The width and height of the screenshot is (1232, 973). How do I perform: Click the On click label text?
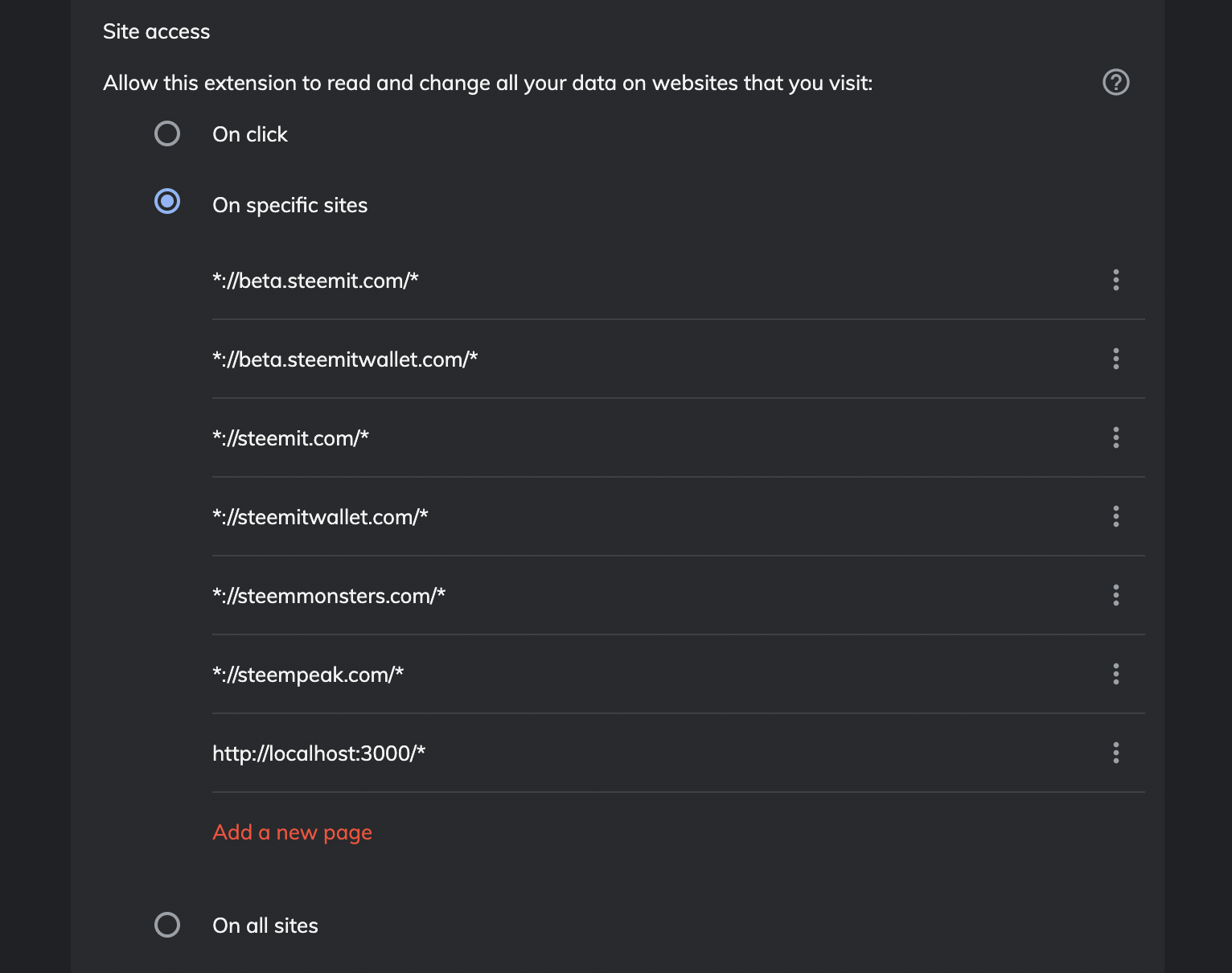tap(250, 134)
